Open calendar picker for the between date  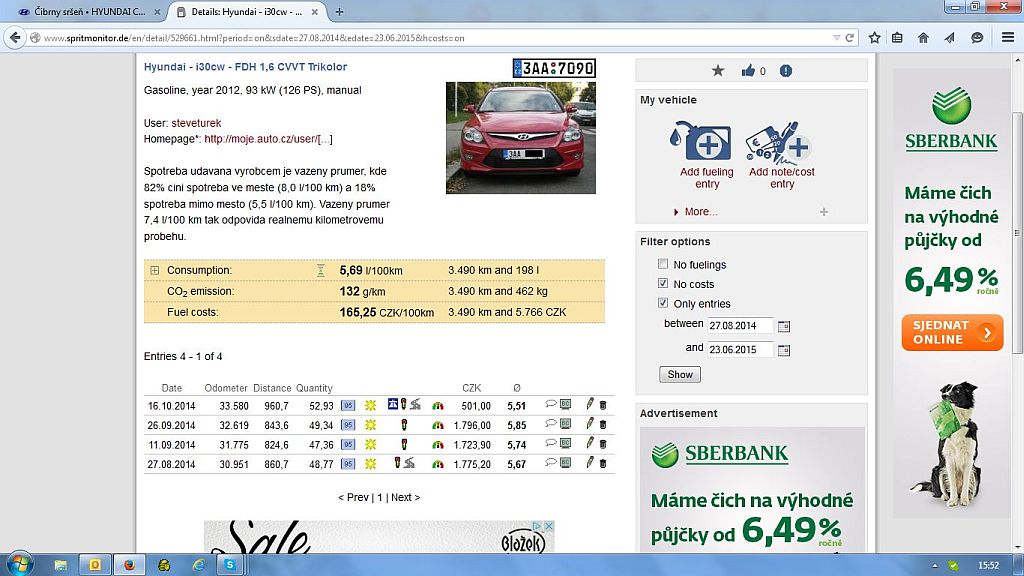tap(784, 326)
